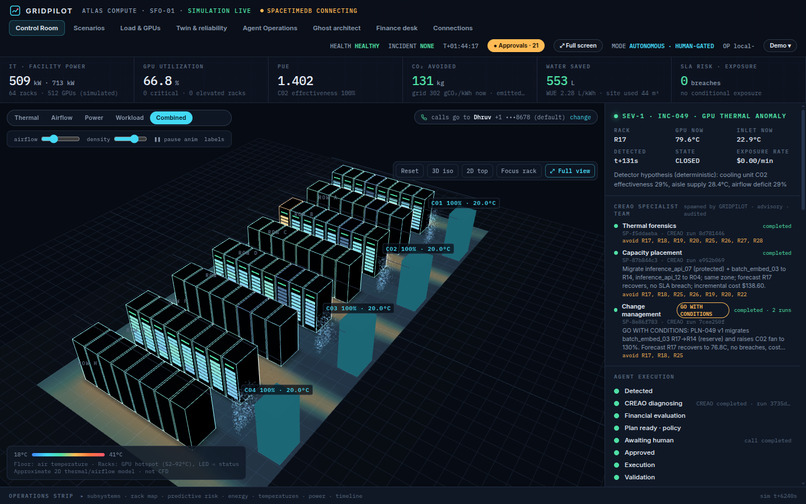Click the temperature color scale bar
806x504 pixels.
click(x=68, y=455)
